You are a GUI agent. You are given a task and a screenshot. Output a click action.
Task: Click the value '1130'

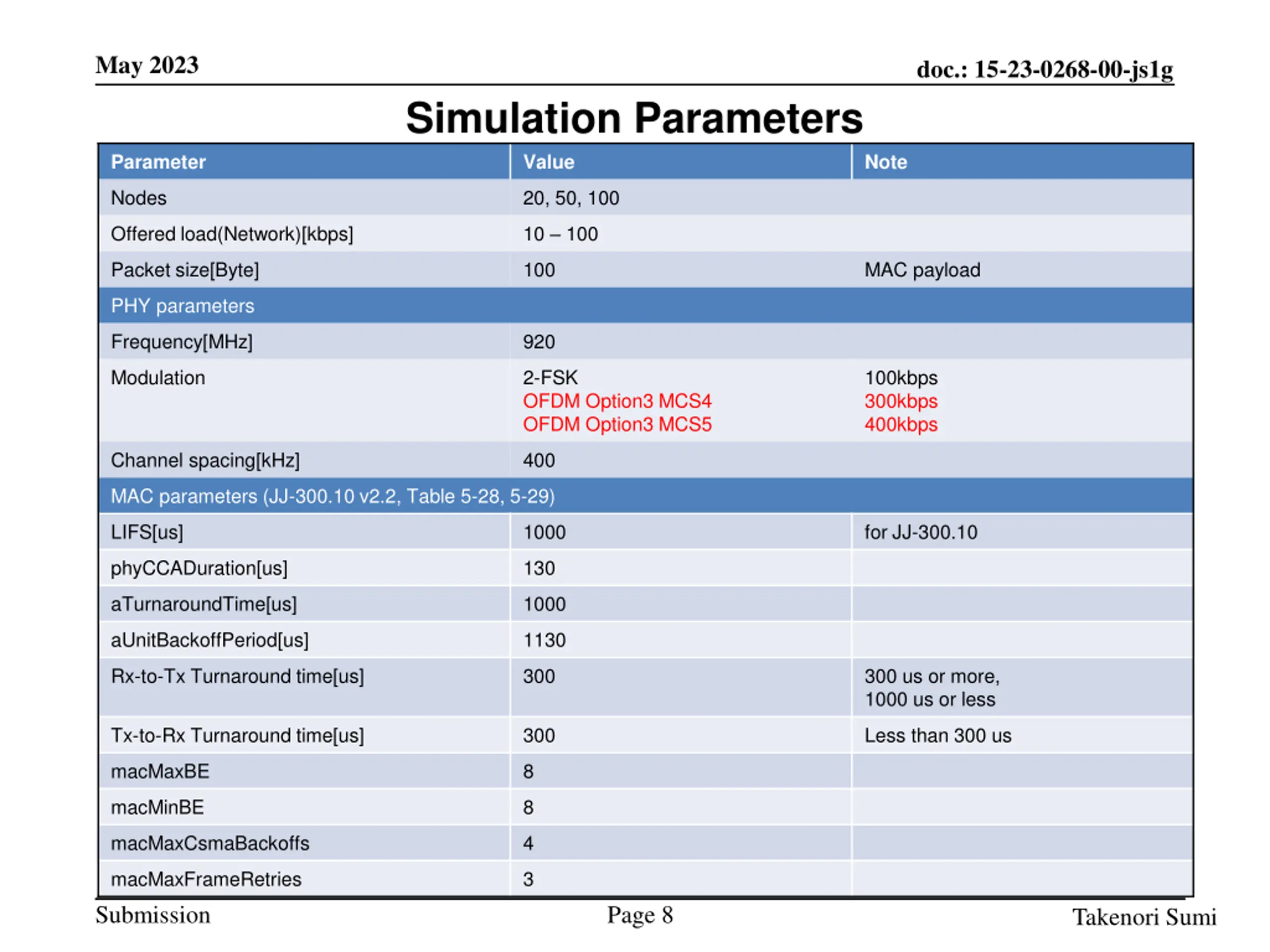click(x=545, y=640)
